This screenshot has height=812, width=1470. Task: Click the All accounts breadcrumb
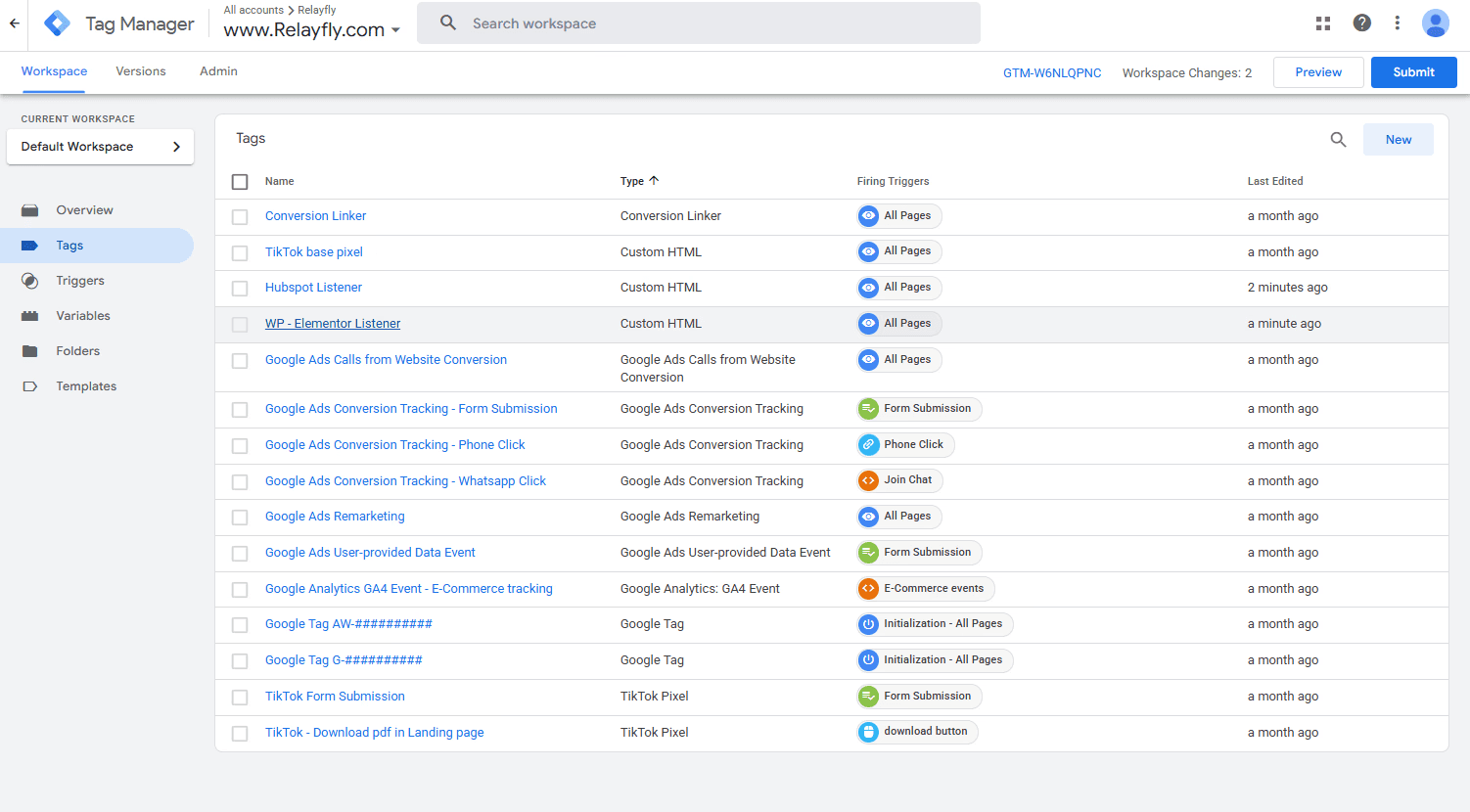tap(253, 10)
